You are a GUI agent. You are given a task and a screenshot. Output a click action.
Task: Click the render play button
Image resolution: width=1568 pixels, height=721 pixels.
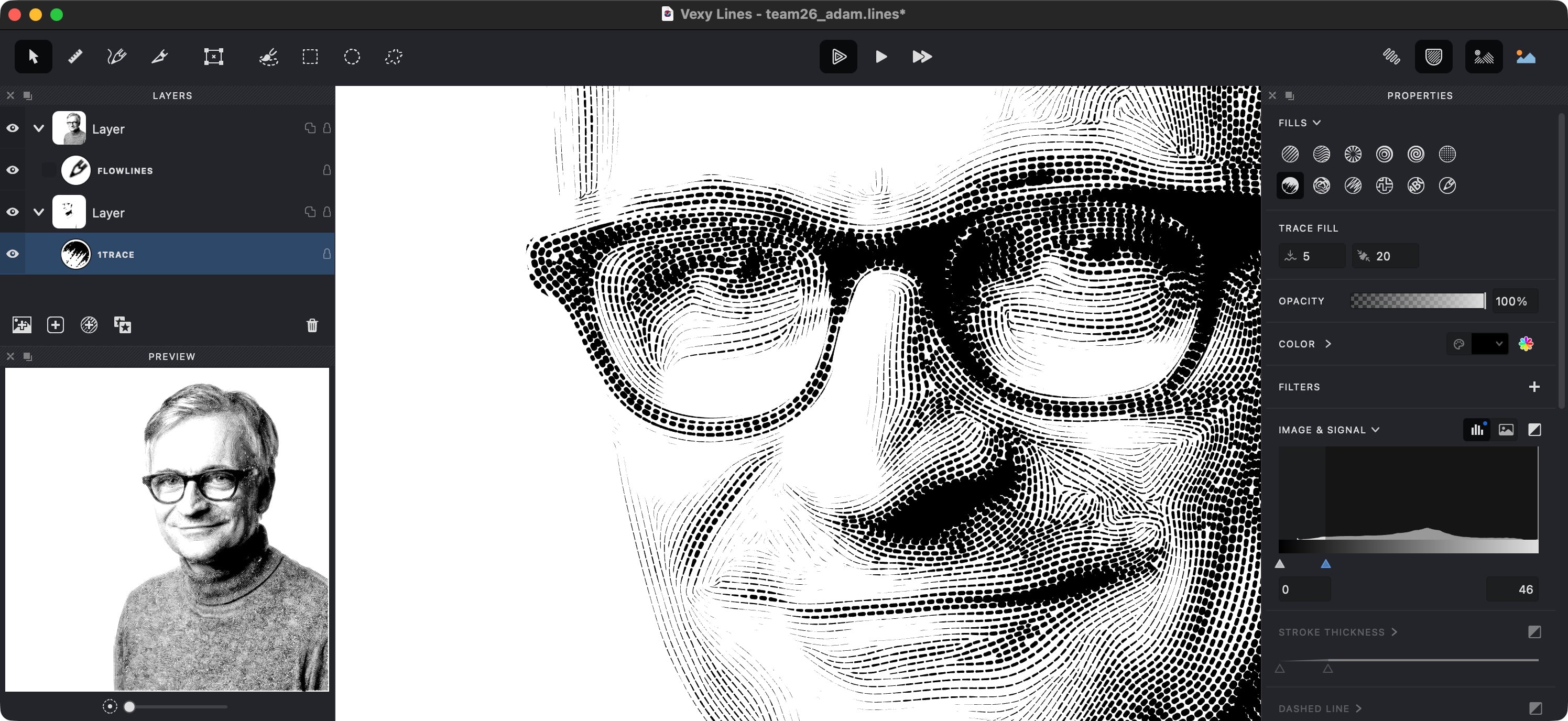pyautogui.click(x=881, y=57)
